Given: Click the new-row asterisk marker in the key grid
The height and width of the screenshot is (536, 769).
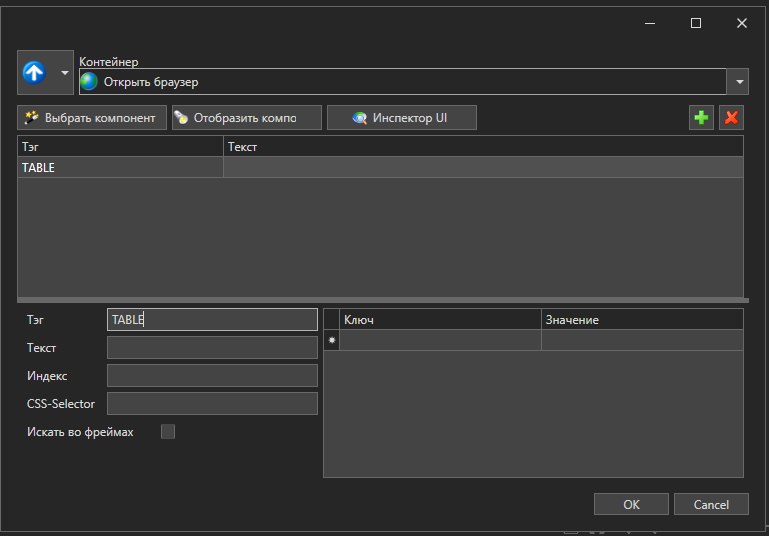Looking at the screenshot, I should pyautogui.click(x=332, y=340).
